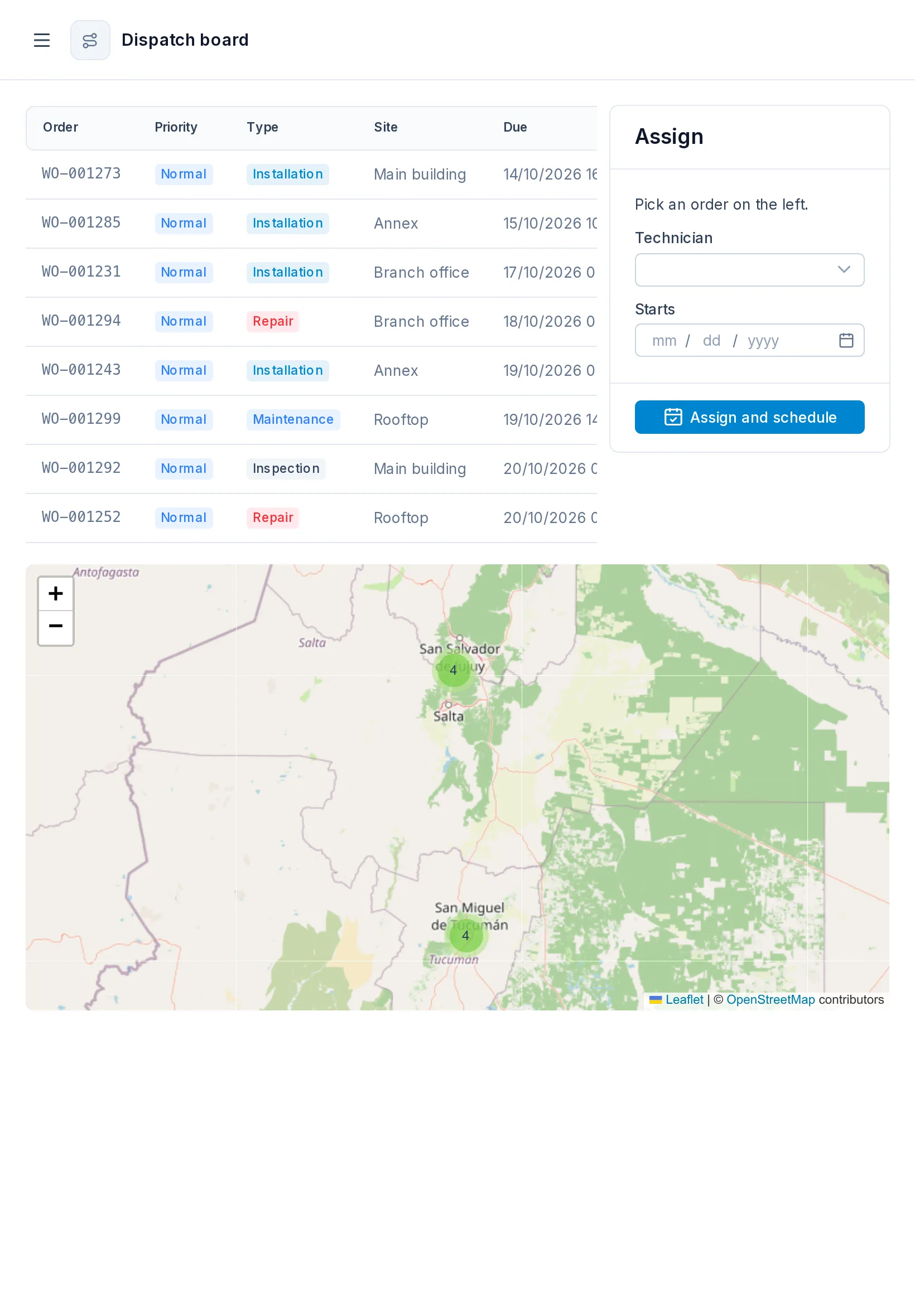This screenshot has width=915, height=1316.
Task: Sort by the Type column header
Action: [263, 127]
